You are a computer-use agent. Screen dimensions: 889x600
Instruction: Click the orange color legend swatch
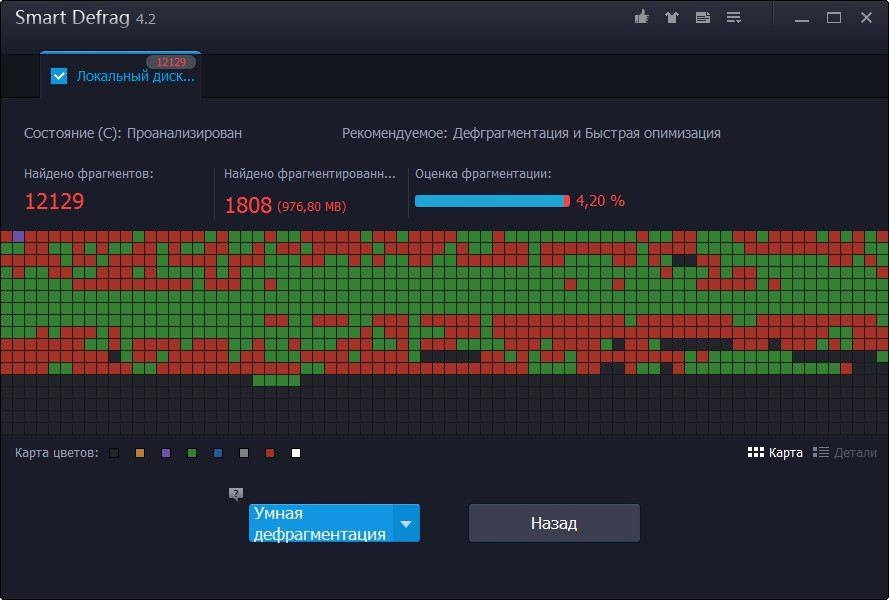point(140,453)
